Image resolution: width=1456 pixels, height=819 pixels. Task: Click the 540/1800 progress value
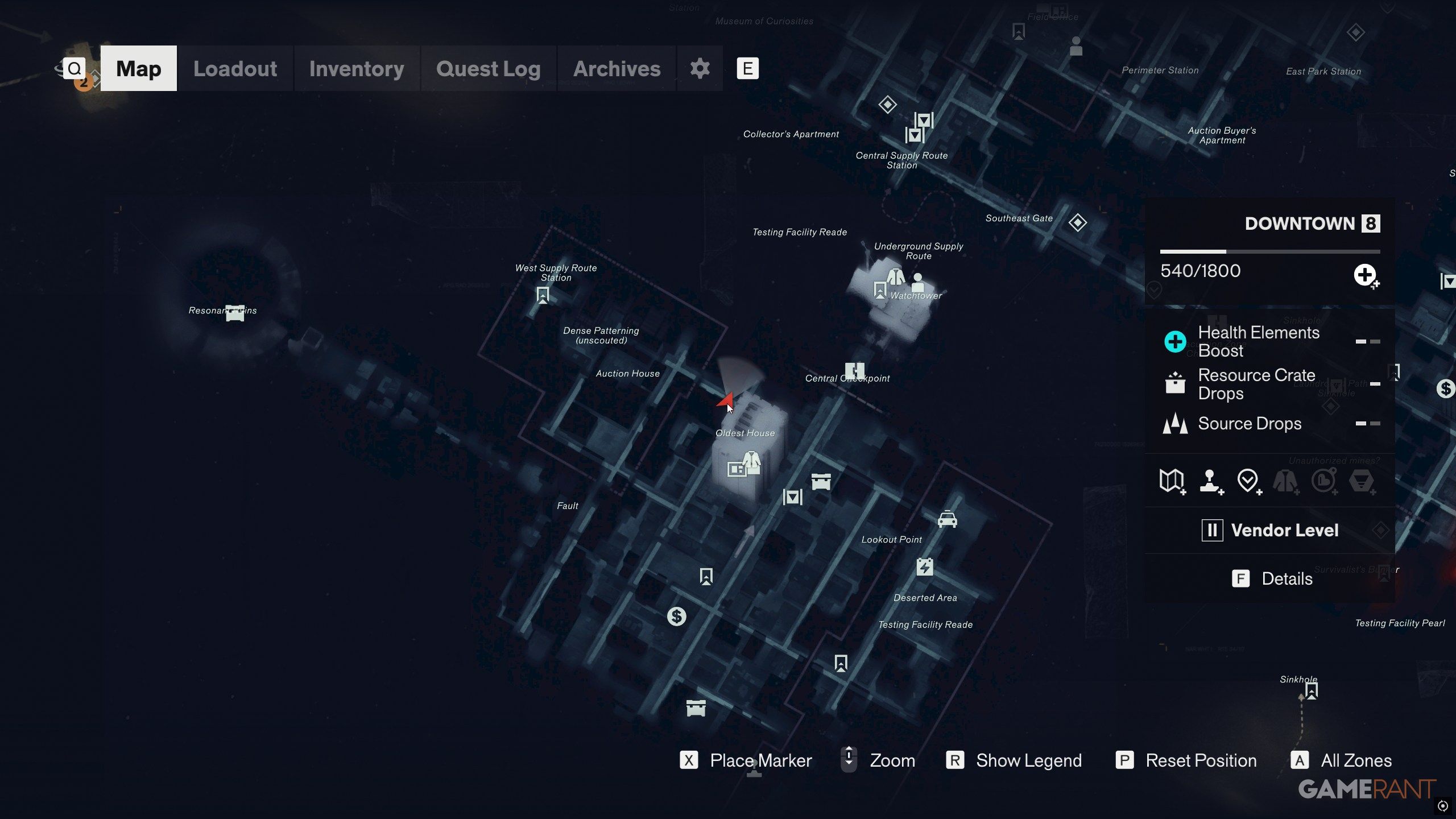(1201, 271)
